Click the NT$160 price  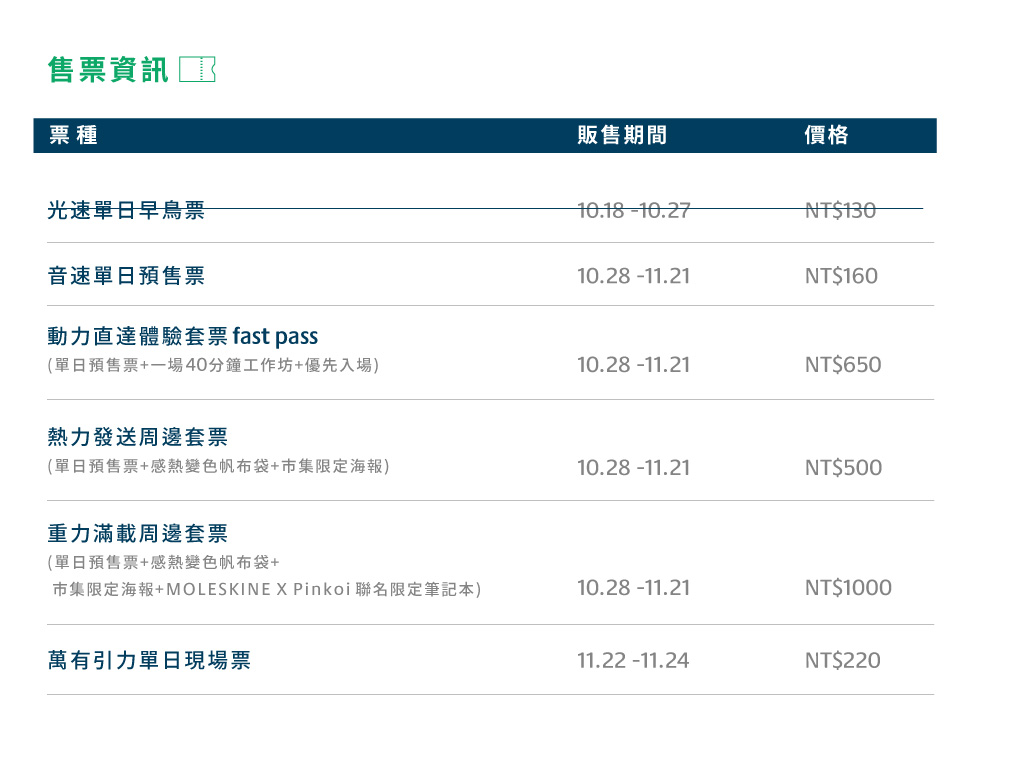coord(840,276)
